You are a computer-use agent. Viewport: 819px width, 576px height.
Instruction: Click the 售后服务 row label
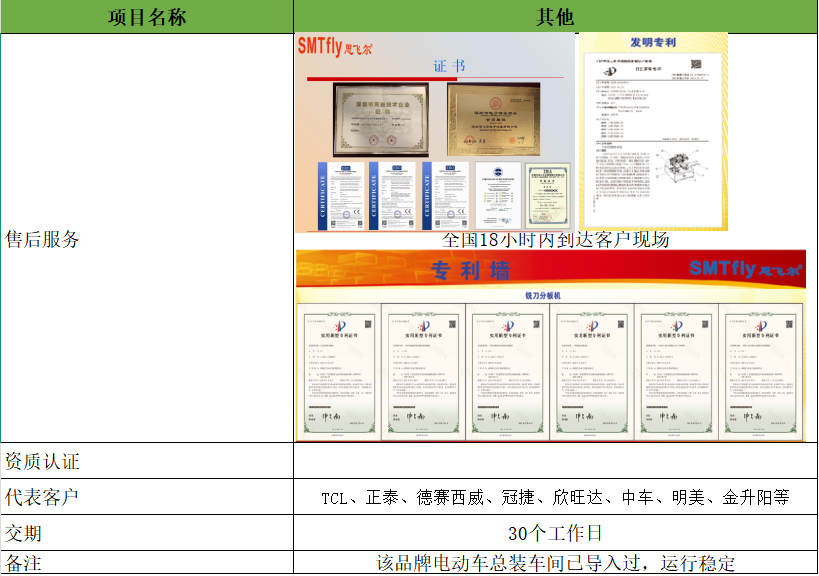pyautogui.click(x=42, y=240)
